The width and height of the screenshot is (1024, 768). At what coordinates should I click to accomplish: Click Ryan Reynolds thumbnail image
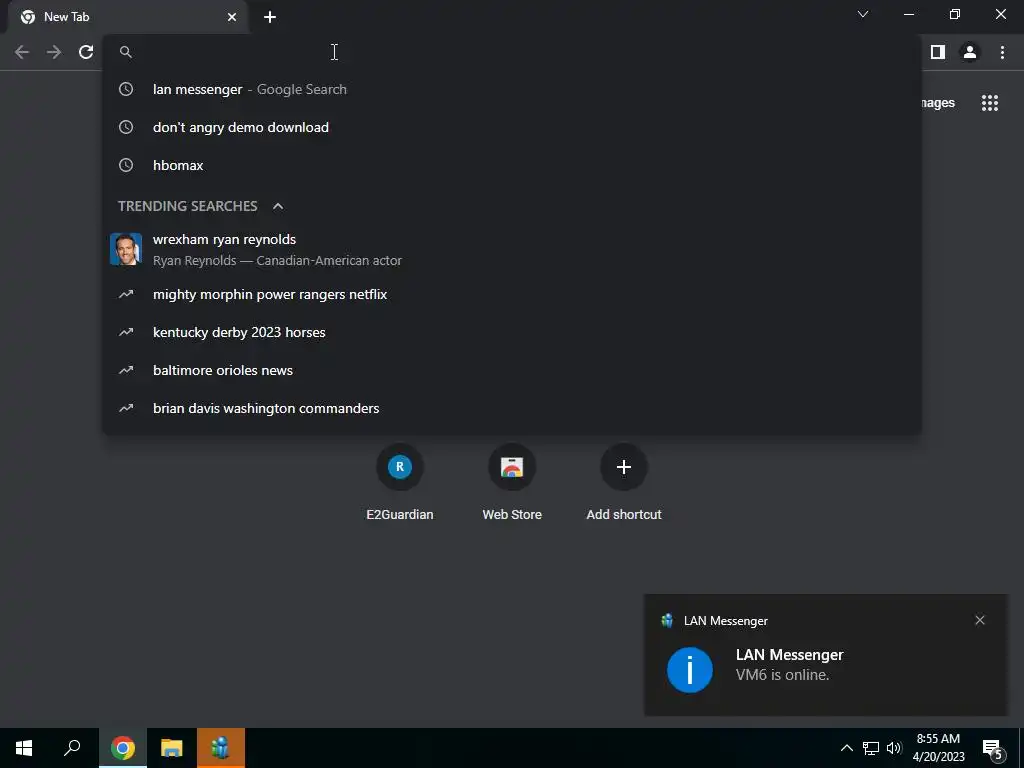click(x=126, y=249)
